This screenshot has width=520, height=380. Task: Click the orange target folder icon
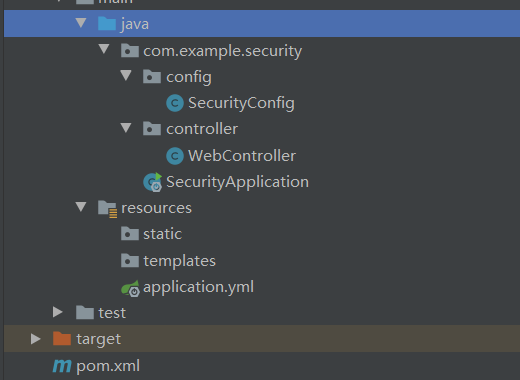pos(62,339)
